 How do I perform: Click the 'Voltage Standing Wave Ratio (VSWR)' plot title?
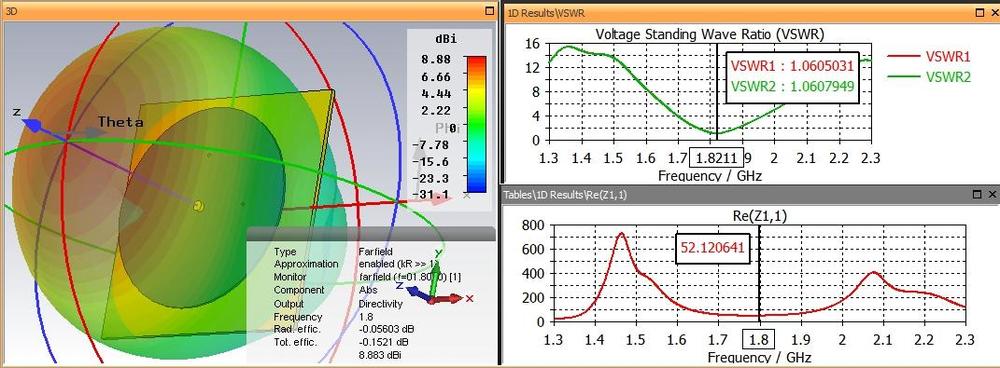pos(709,34)
